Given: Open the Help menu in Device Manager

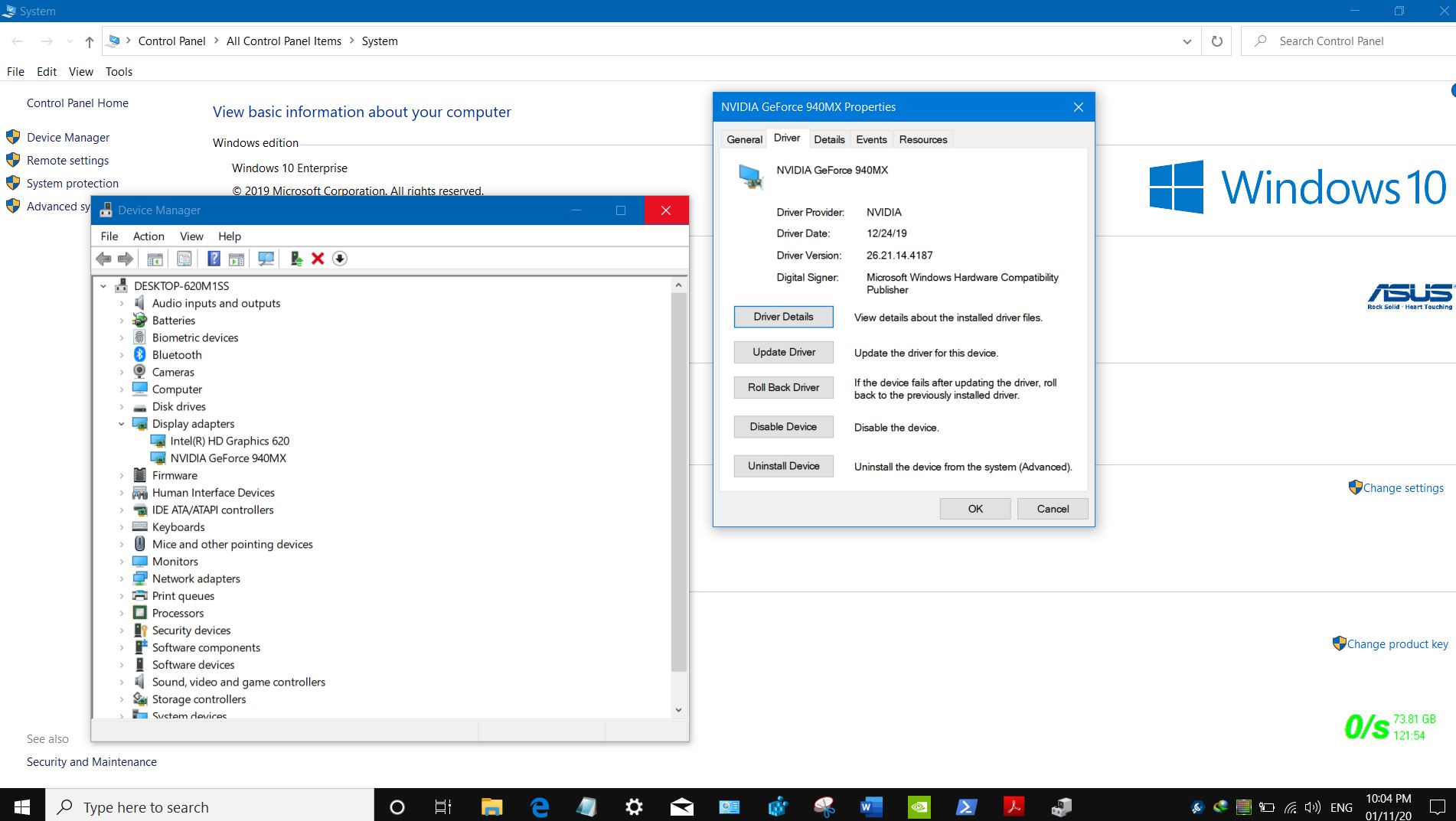Looking at the screenshot, I should tap(230, 236).
